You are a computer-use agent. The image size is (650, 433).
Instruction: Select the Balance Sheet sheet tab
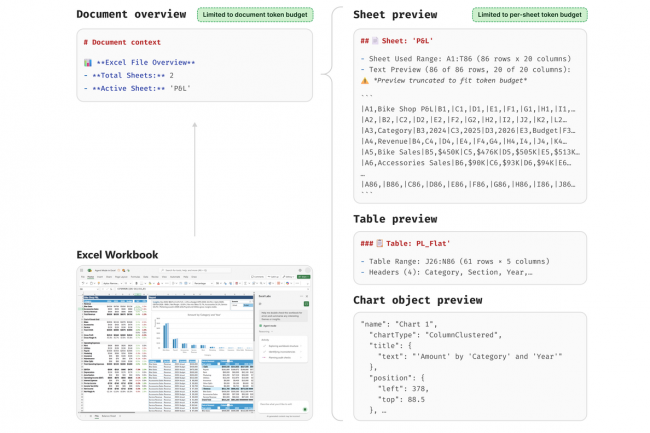tap(107, 416)
